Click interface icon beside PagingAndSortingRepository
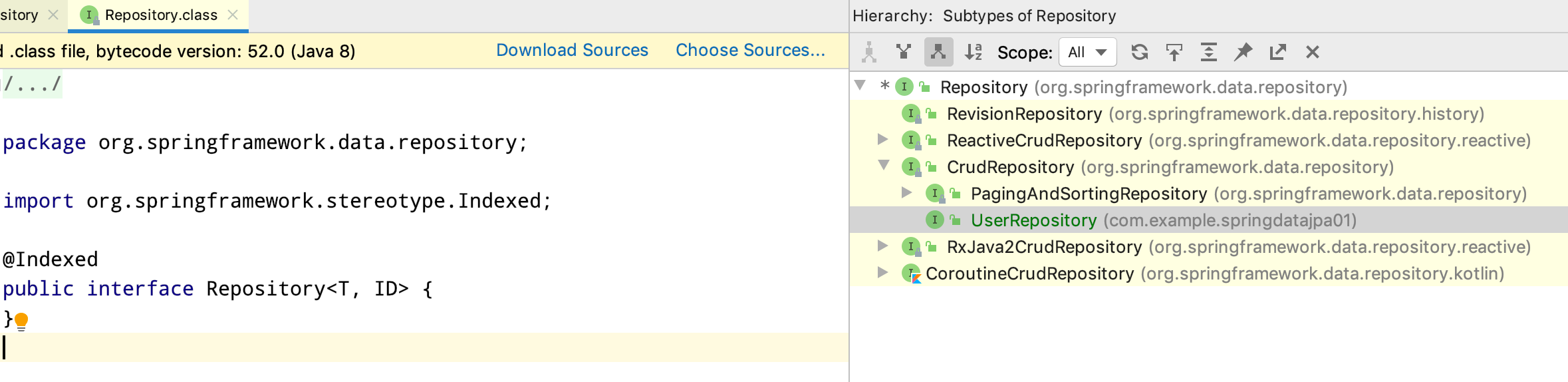Screen dimensions: 1568x382 pos(935,194)
